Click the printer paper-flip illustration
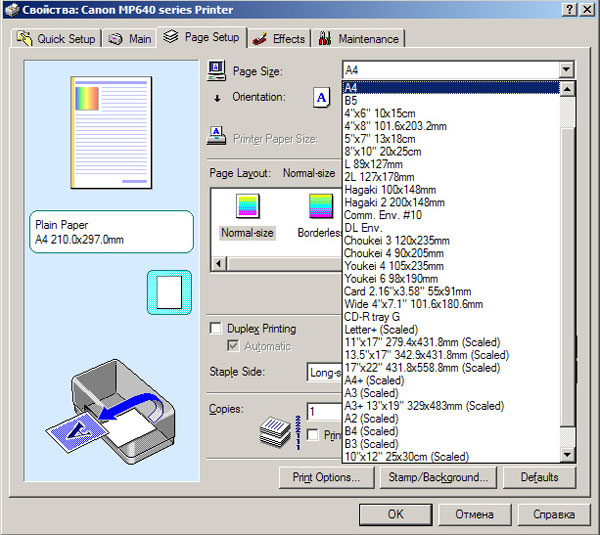The image size is (600, 535). [x=110, y=412]
